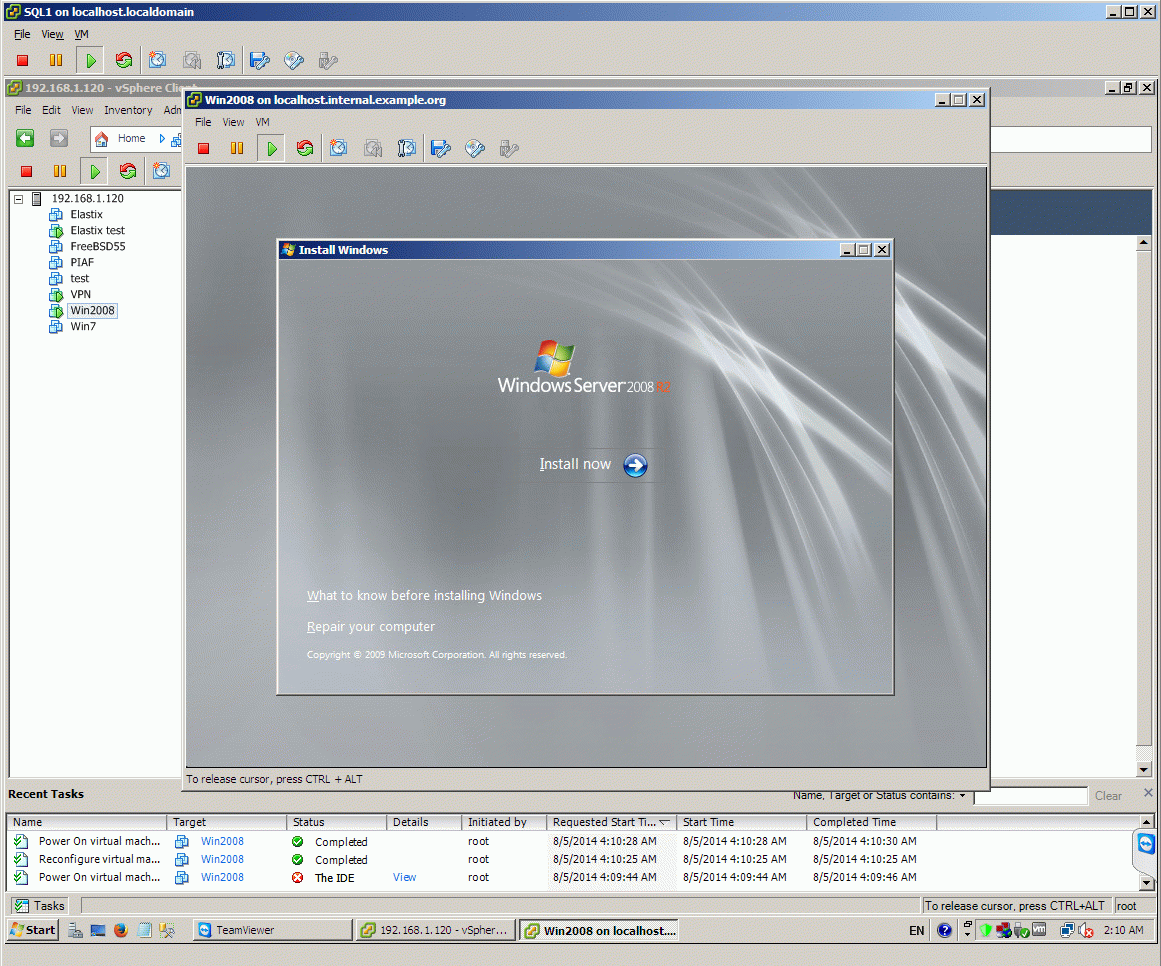Click Recent Tasks filter text field
The image size is (1161, 966).
1030,796
